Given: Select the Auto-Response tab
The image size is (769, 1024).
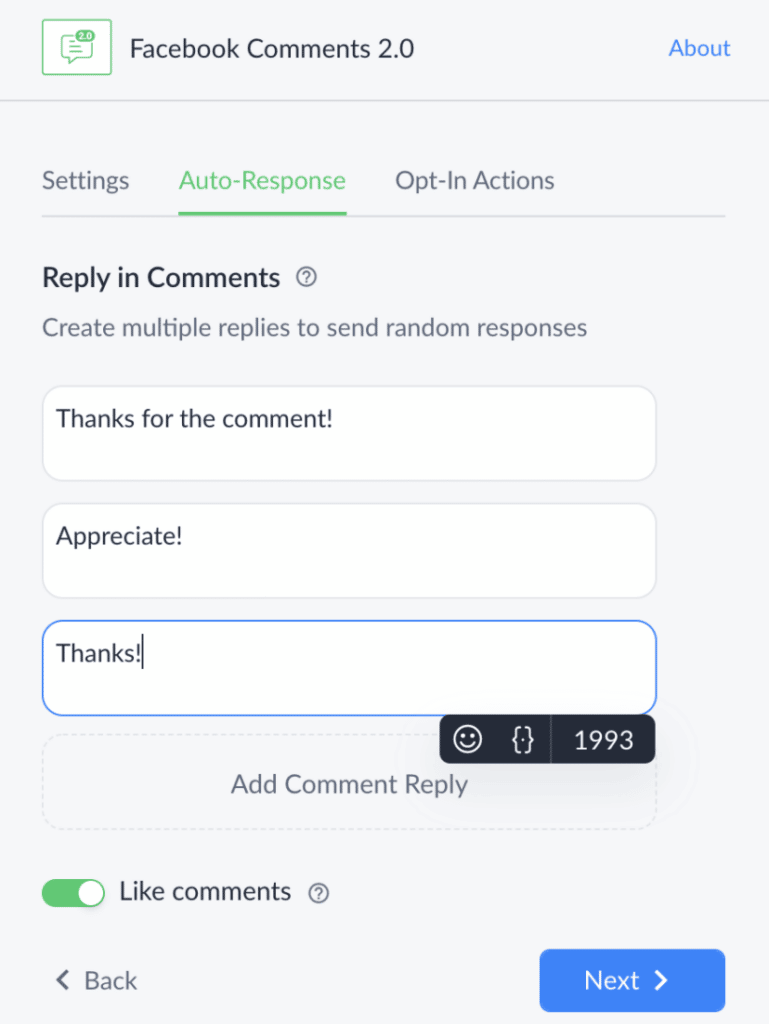Looking at the screenshot, I should pos(261,181).
